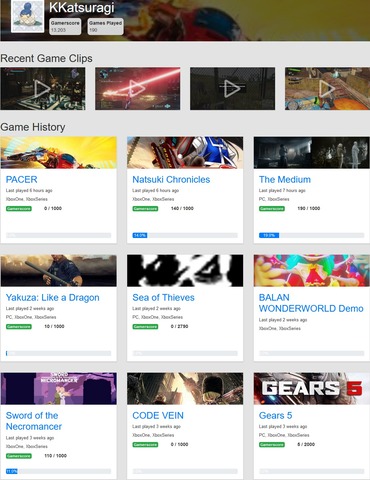This screenshot has height=480, width=370.
Task: Click Gamerscore badge on Yakuza card
Action: coord(19,327)
